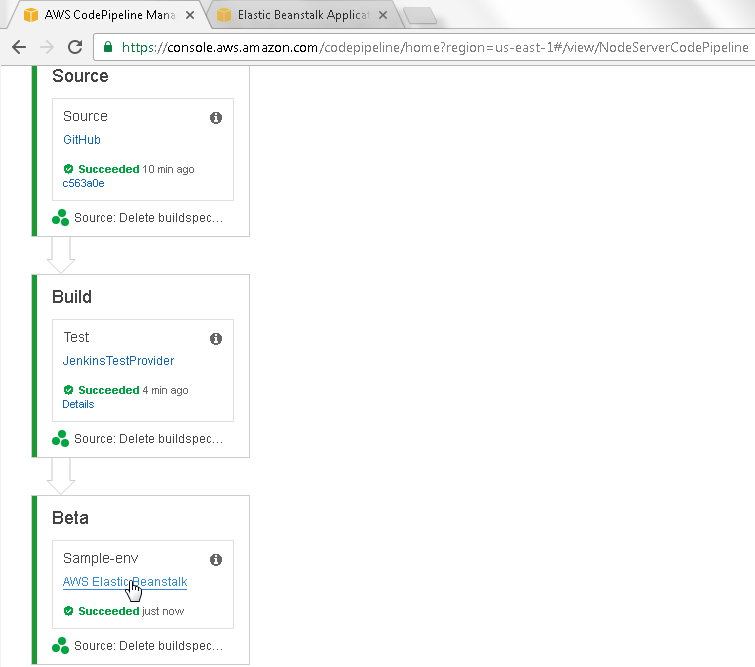Open commit link c563a0e

83,183
